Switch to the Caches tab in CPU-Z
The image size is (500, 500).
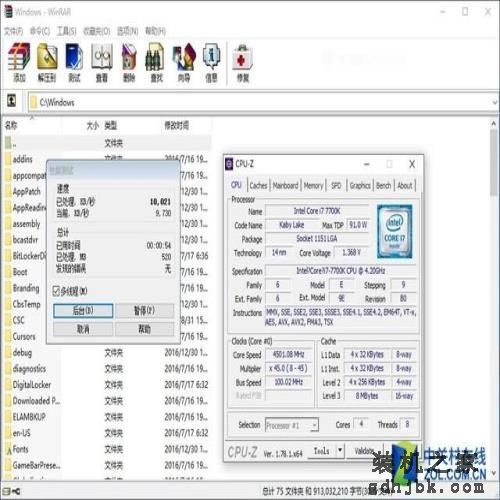(258, 185)
